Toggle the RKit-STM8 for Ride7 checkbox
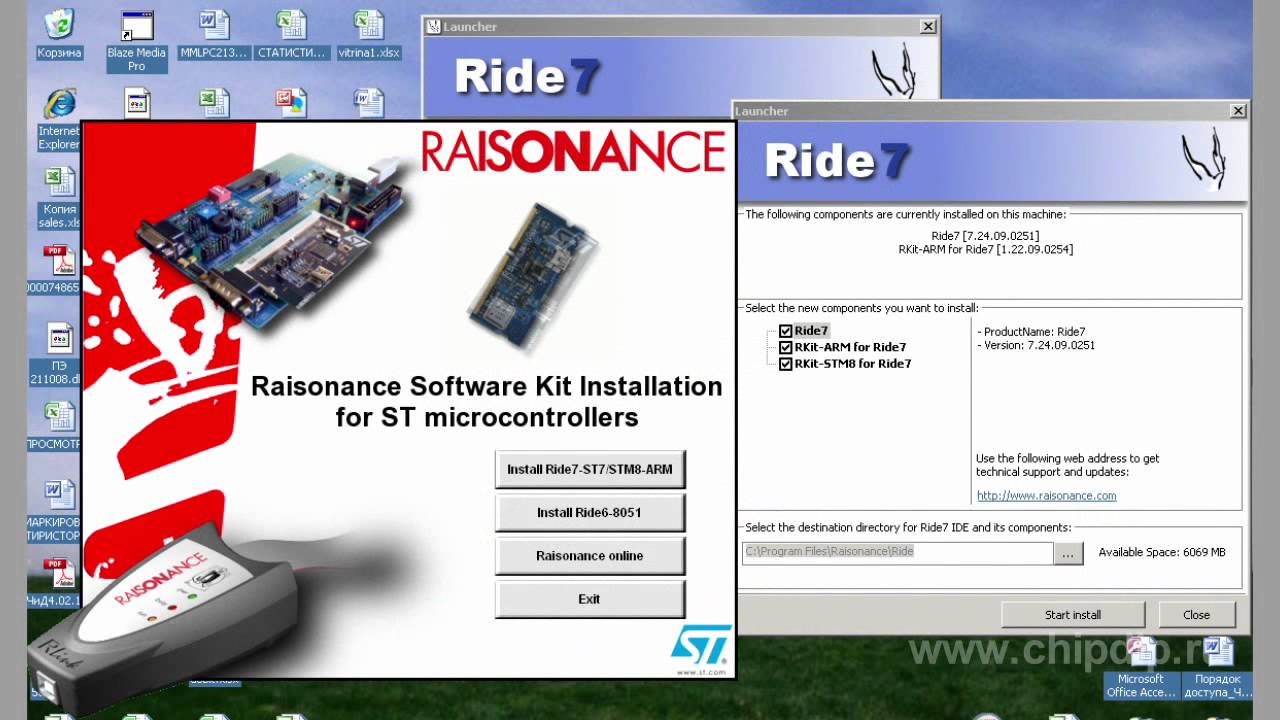Screen dimensions: 1280x720 (x=785, y=363)
